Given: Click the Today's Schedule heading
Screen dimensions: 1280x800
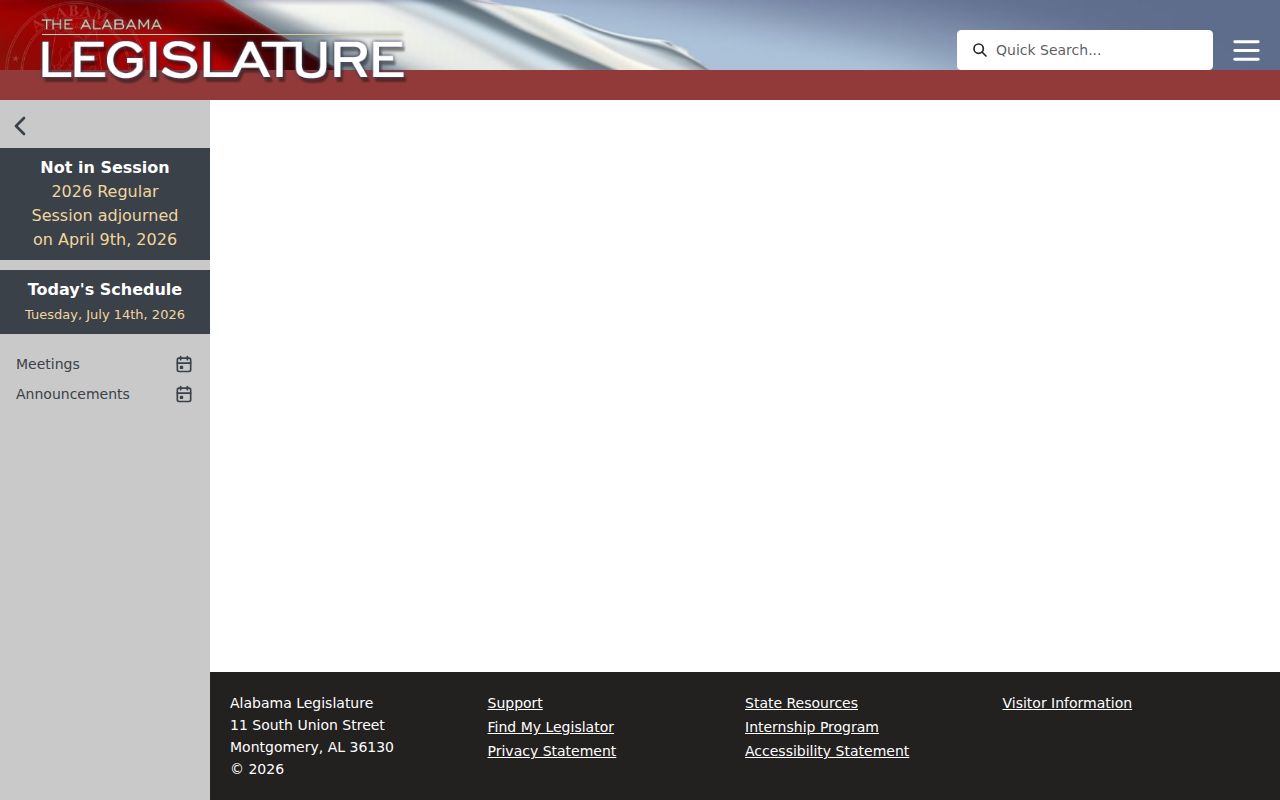Looking at the screenshot, I should click(x=105, y=289).
